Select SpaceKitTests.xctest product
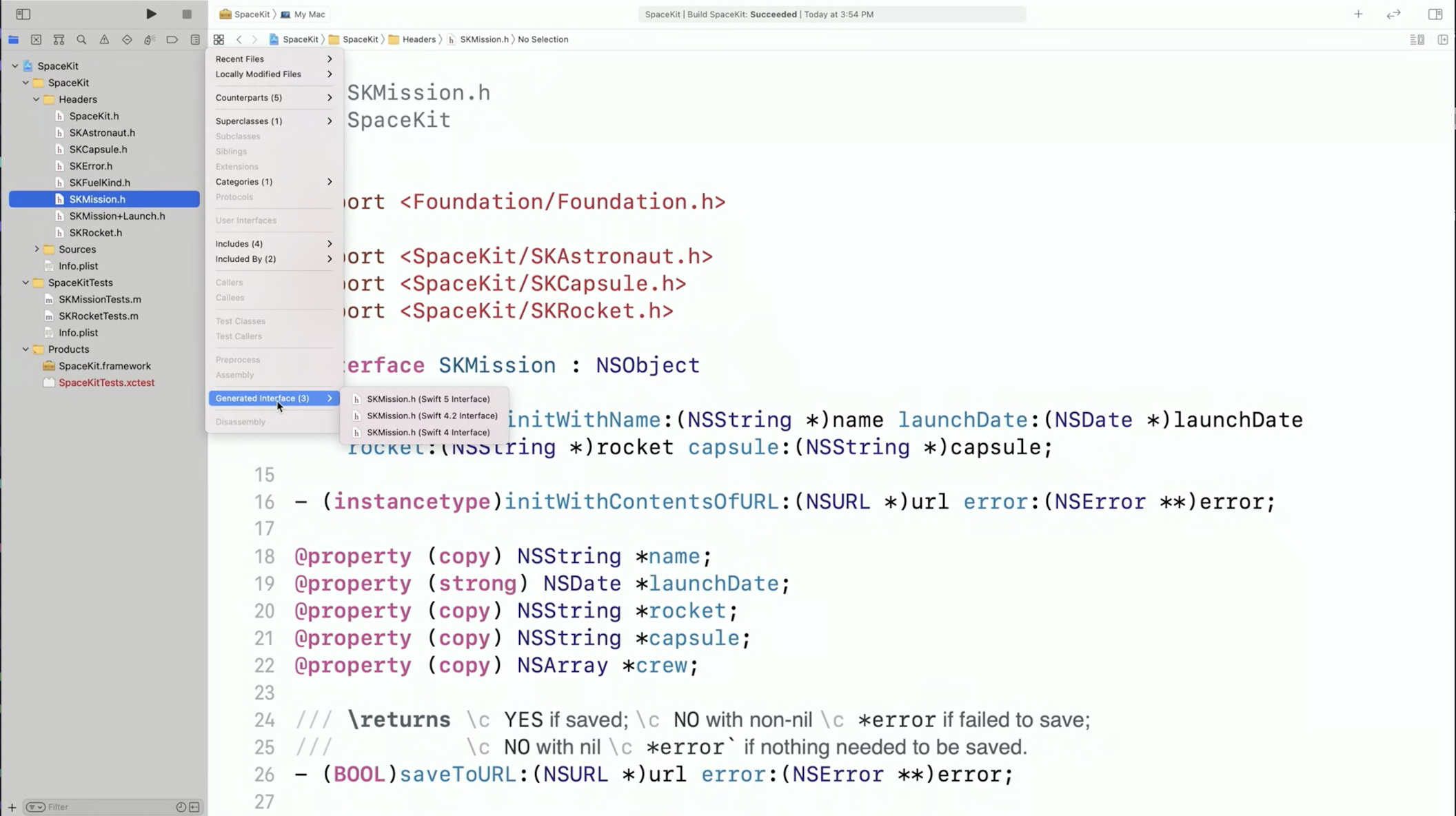 106,383
